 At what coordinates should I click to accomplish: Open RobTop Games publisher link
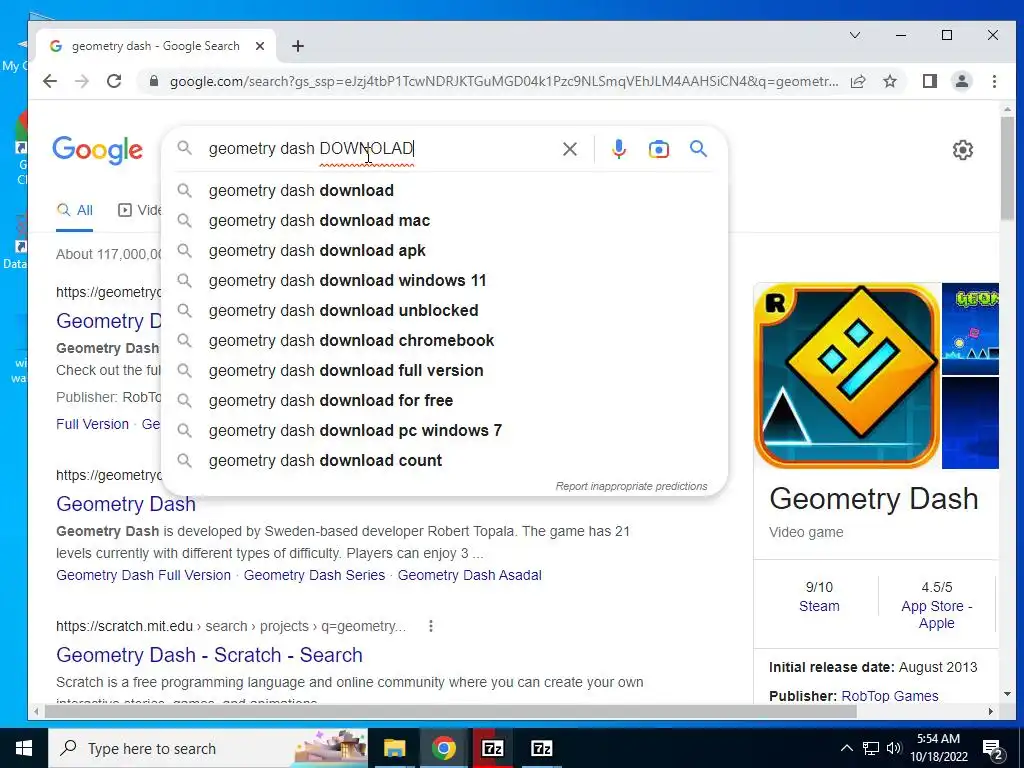coord(889,696)
